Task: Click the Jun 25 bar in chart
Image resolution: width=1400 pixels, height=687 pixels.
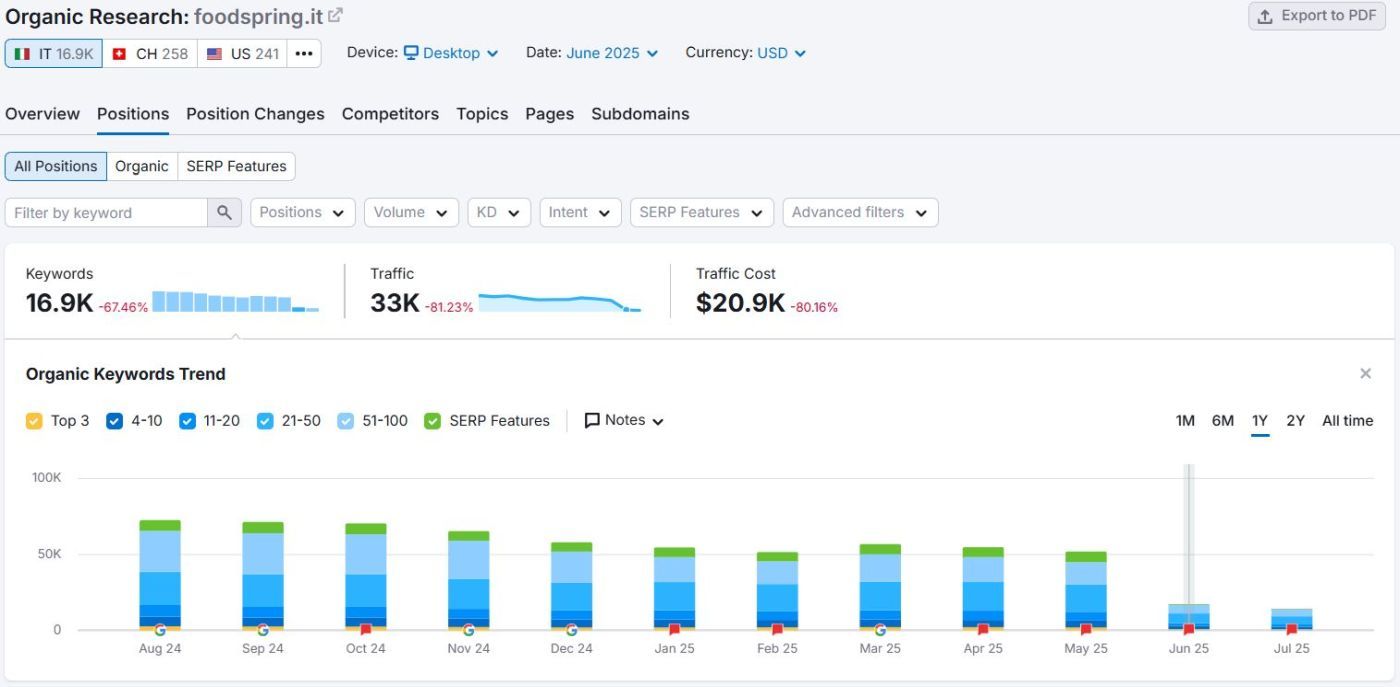Action: click(x=1189, y=616)
